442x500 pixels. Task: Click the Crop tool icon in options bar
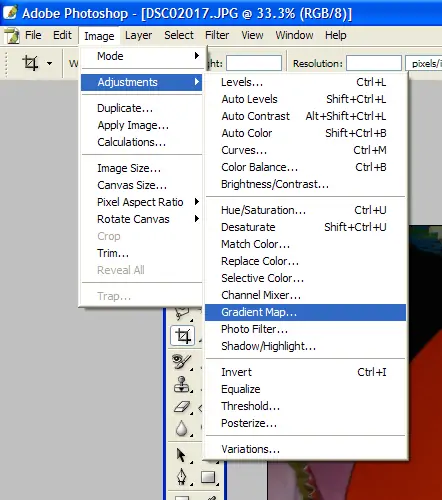pyautogui.click(x=30, y=63)
